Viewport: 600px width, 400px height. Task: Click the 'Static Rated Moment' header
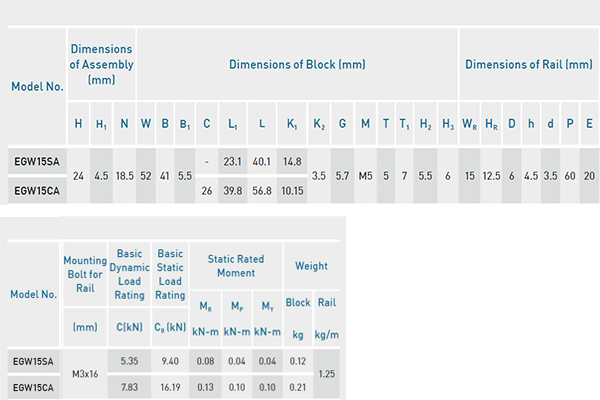pos(236,266)
